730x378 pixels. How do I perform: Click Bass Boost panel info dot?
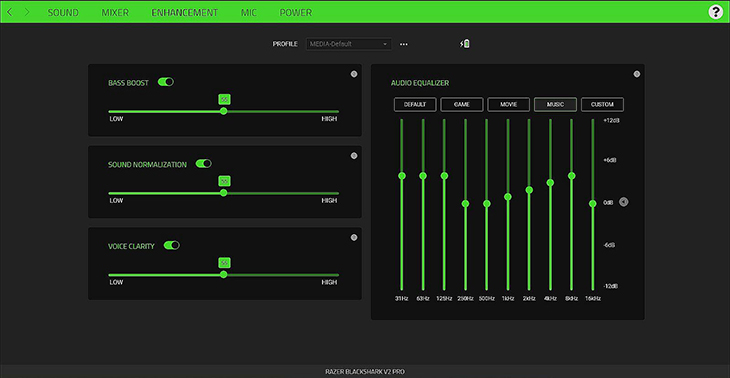coord(354,74)
